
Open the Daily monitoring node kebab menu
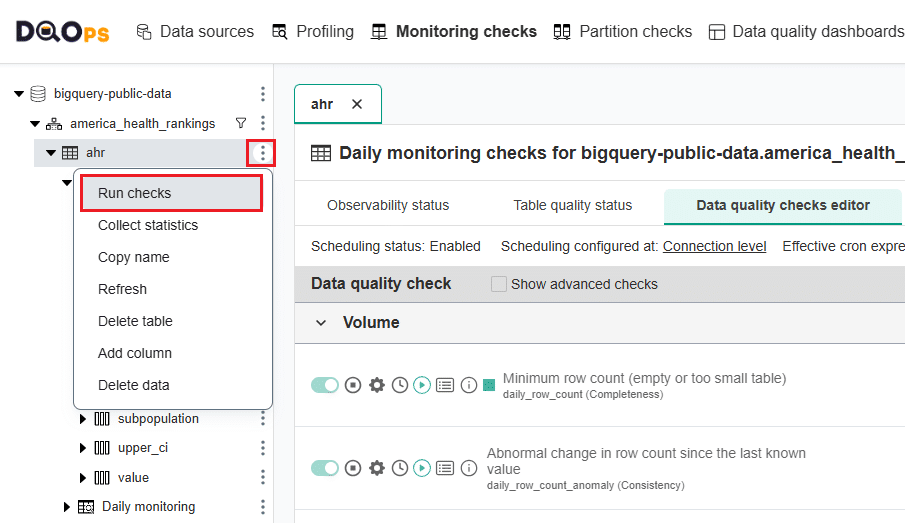(262, 507)
